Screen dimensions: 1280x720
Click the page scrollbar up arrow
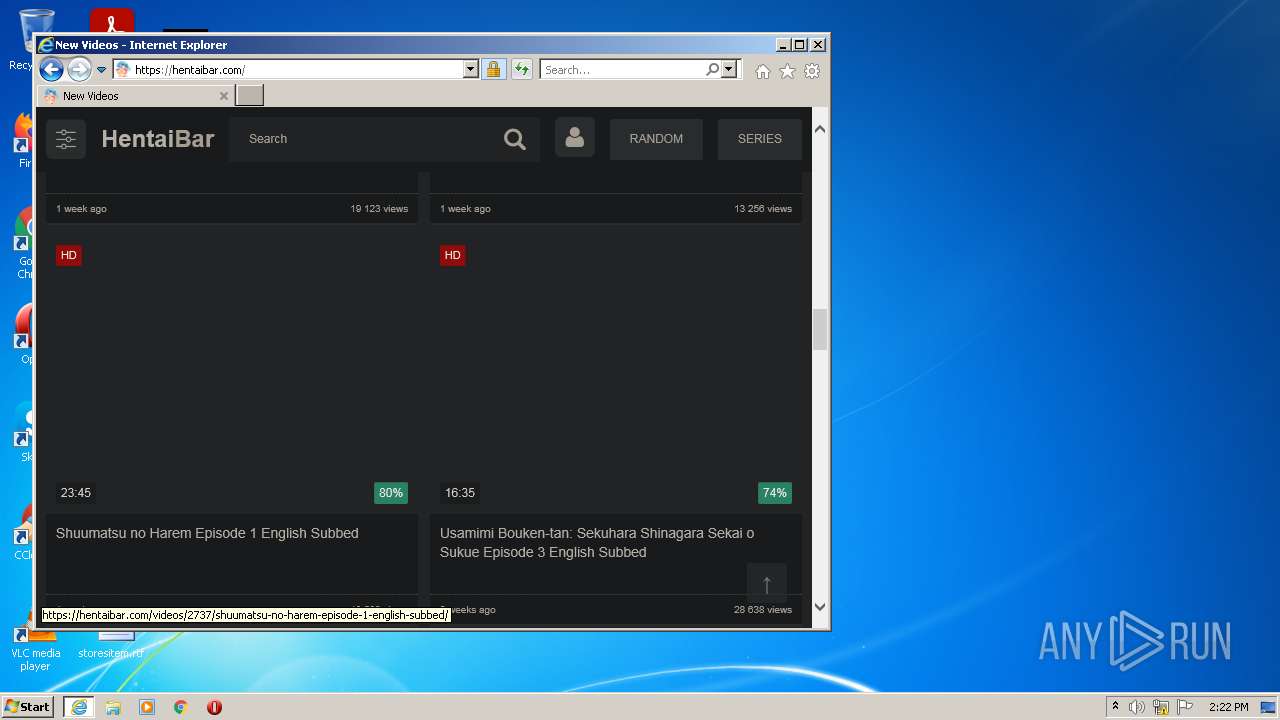pyautogui.click(x=820, y=129)
